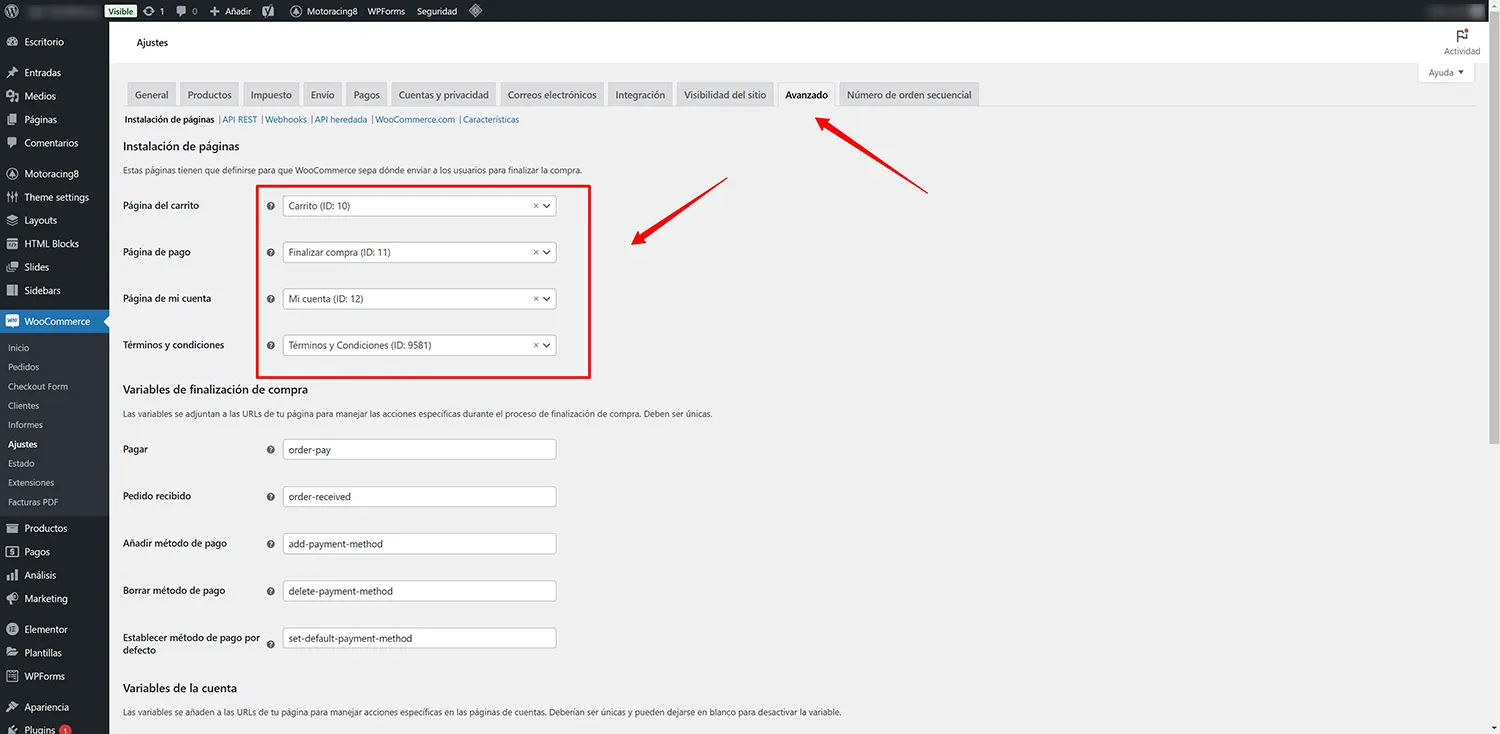Open the Página de pago dropdown

(547, 252)
